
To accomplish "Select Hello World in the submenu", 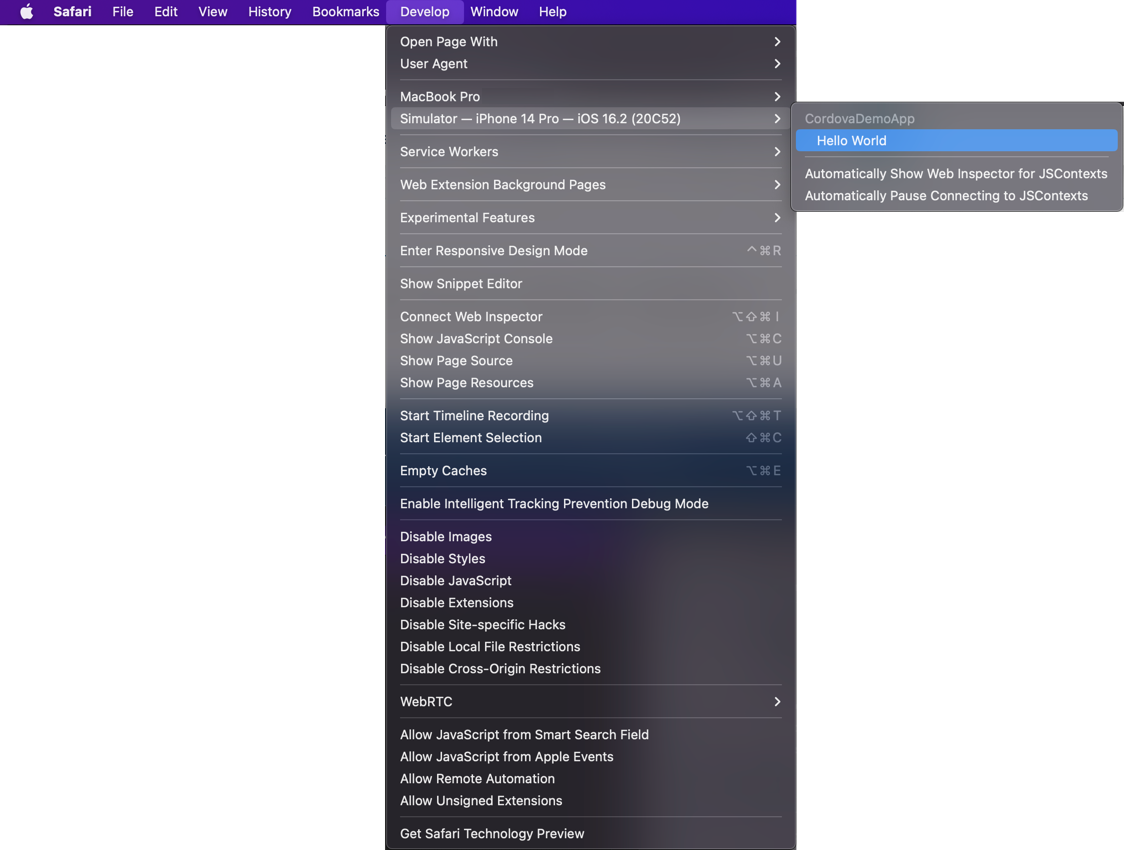I will pos(956,141).
